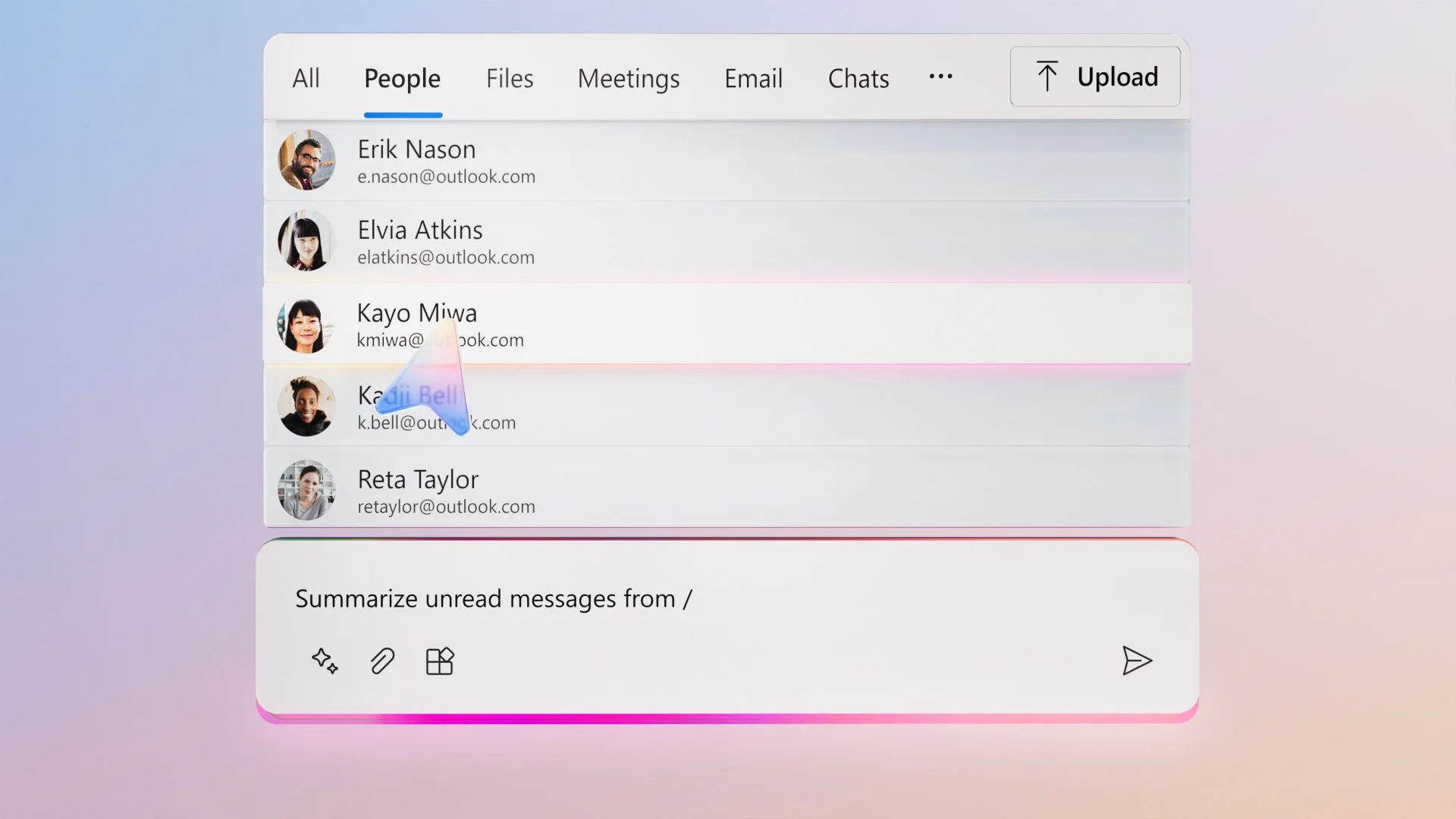Click Kadji Bell's profile picture
Viewport: 1456px width, 819px height.
pyautogui.click(x=306, y=406)
